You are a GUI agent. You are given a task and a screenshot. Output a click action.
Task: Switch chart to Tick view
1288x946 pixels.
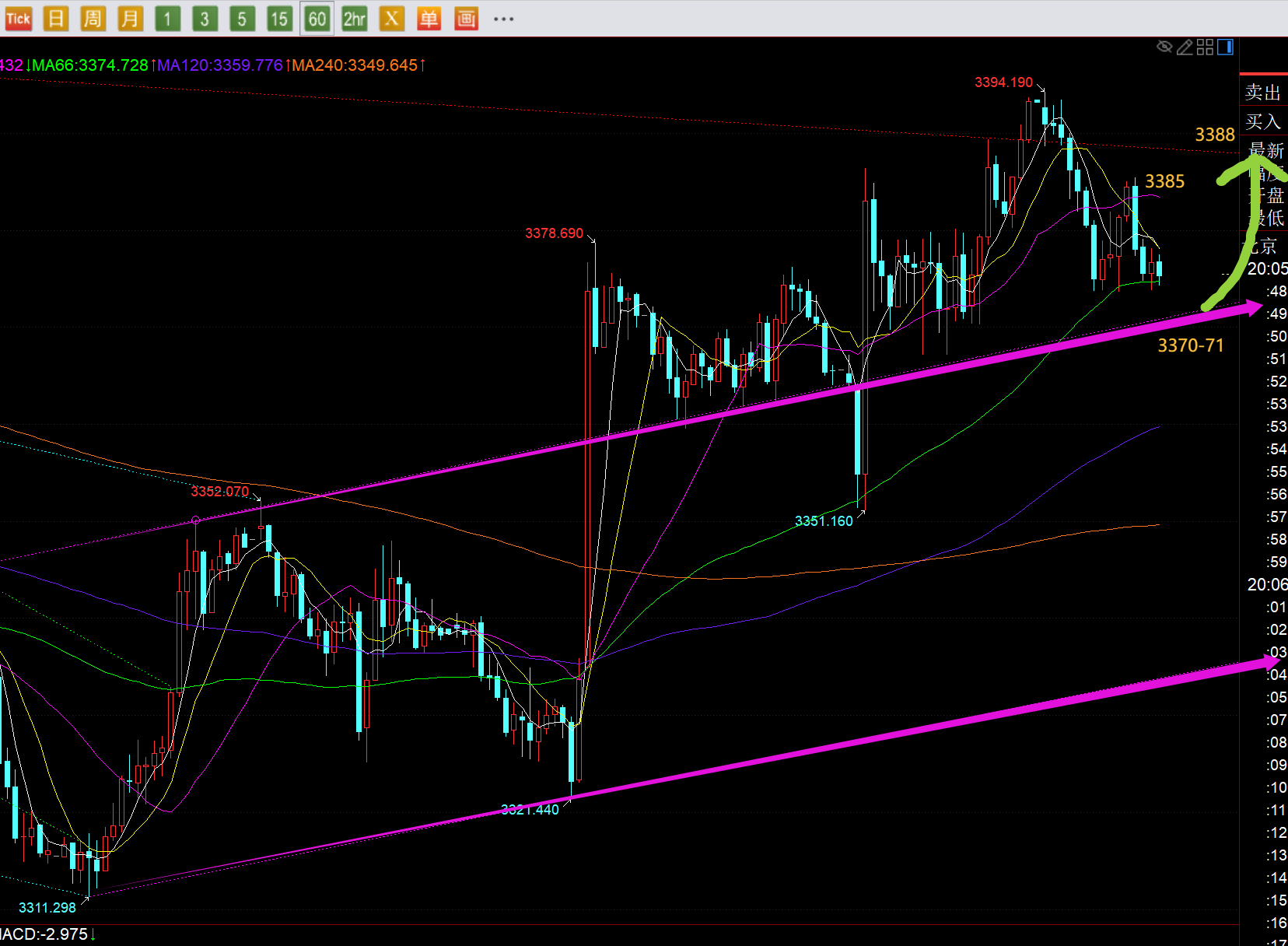tap(18, 19)
